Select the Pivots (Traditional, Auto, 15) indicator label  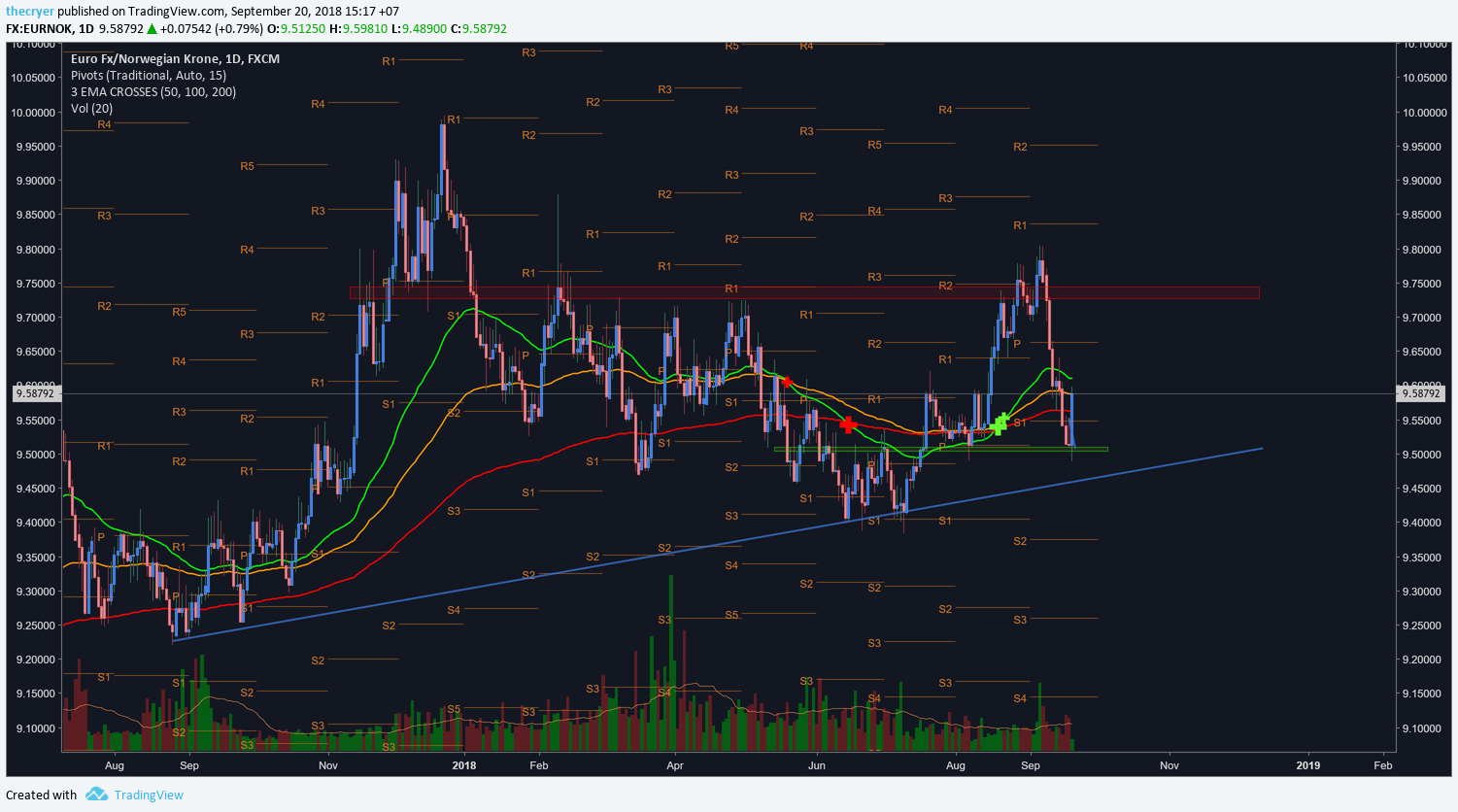pyautogui.click(x=149, y=75)
